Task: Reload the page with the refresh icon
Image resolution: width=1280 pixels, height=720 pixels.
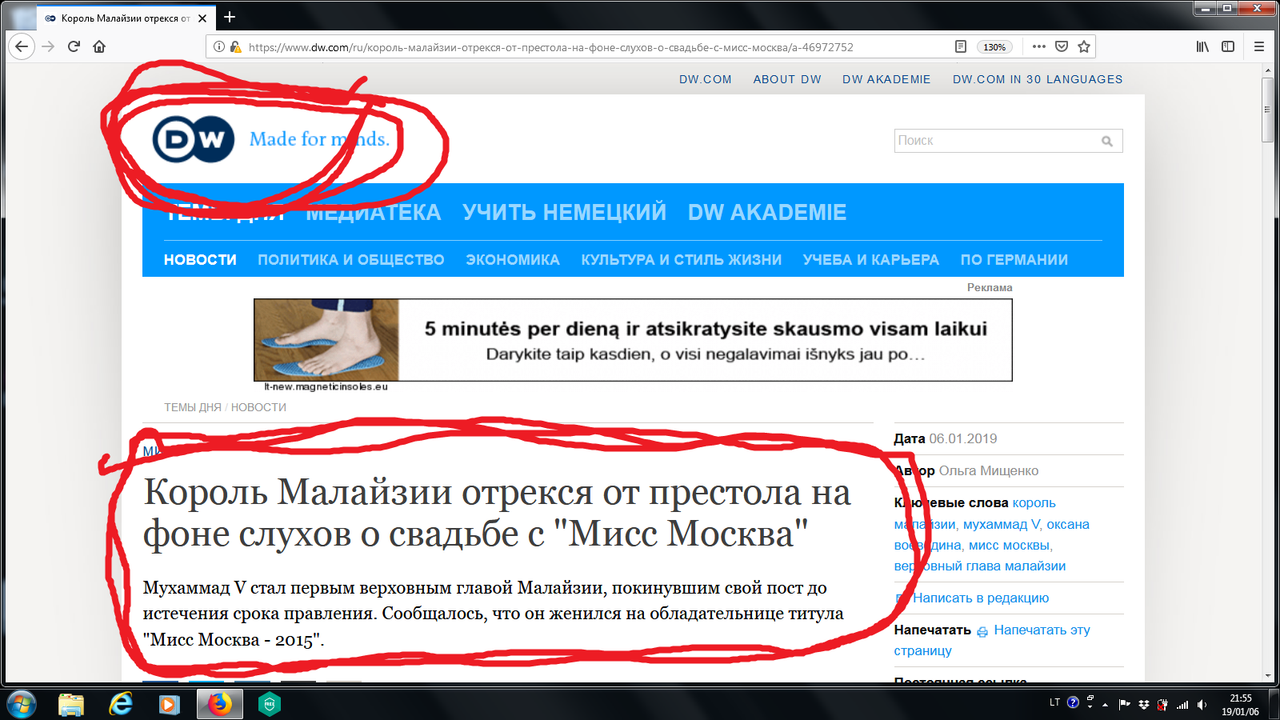Action: tap(74, 46)
